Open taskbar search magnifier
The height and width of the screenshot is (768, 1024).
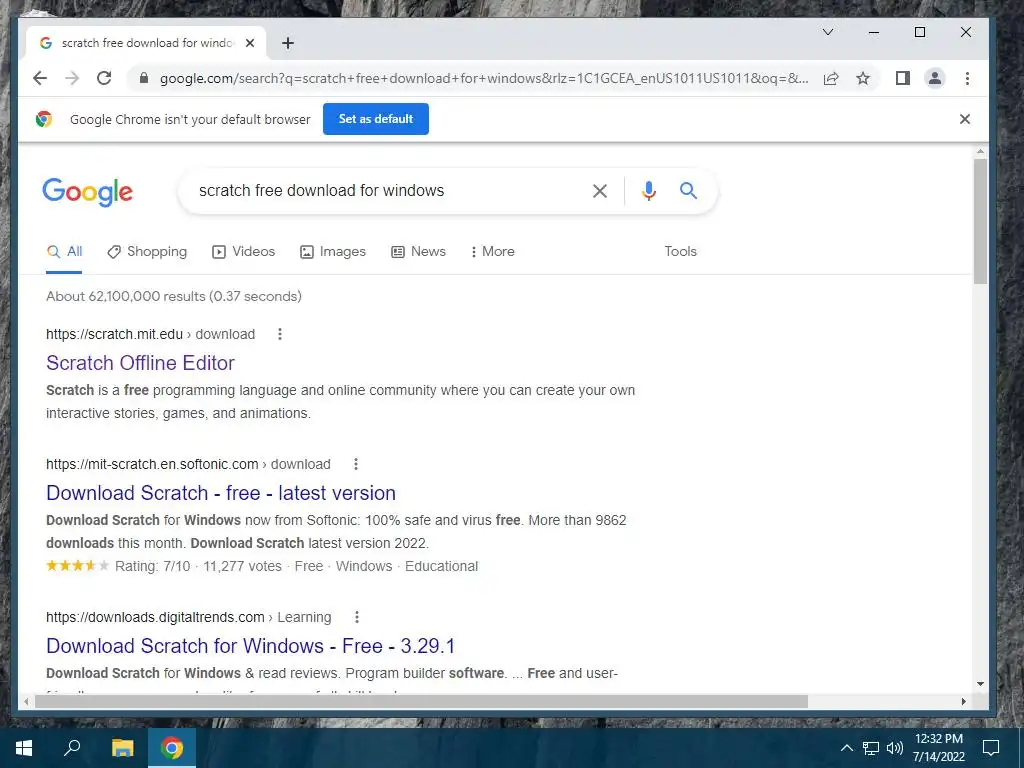(x=72, y=748)
